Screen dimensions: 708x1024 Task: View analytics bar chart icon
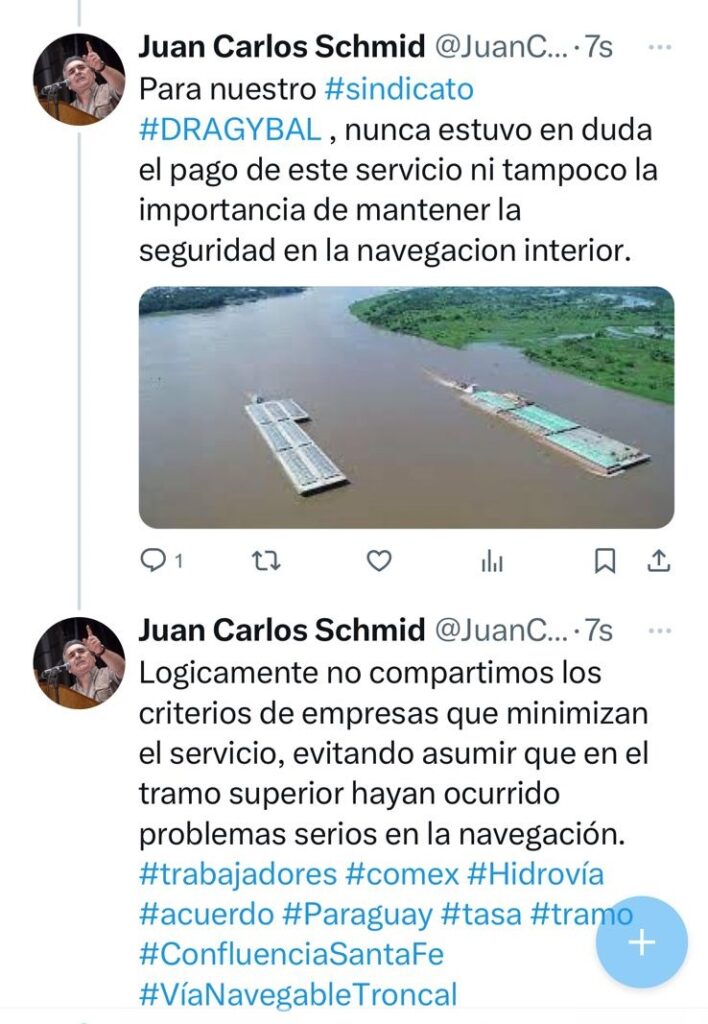tap(492, 560)
